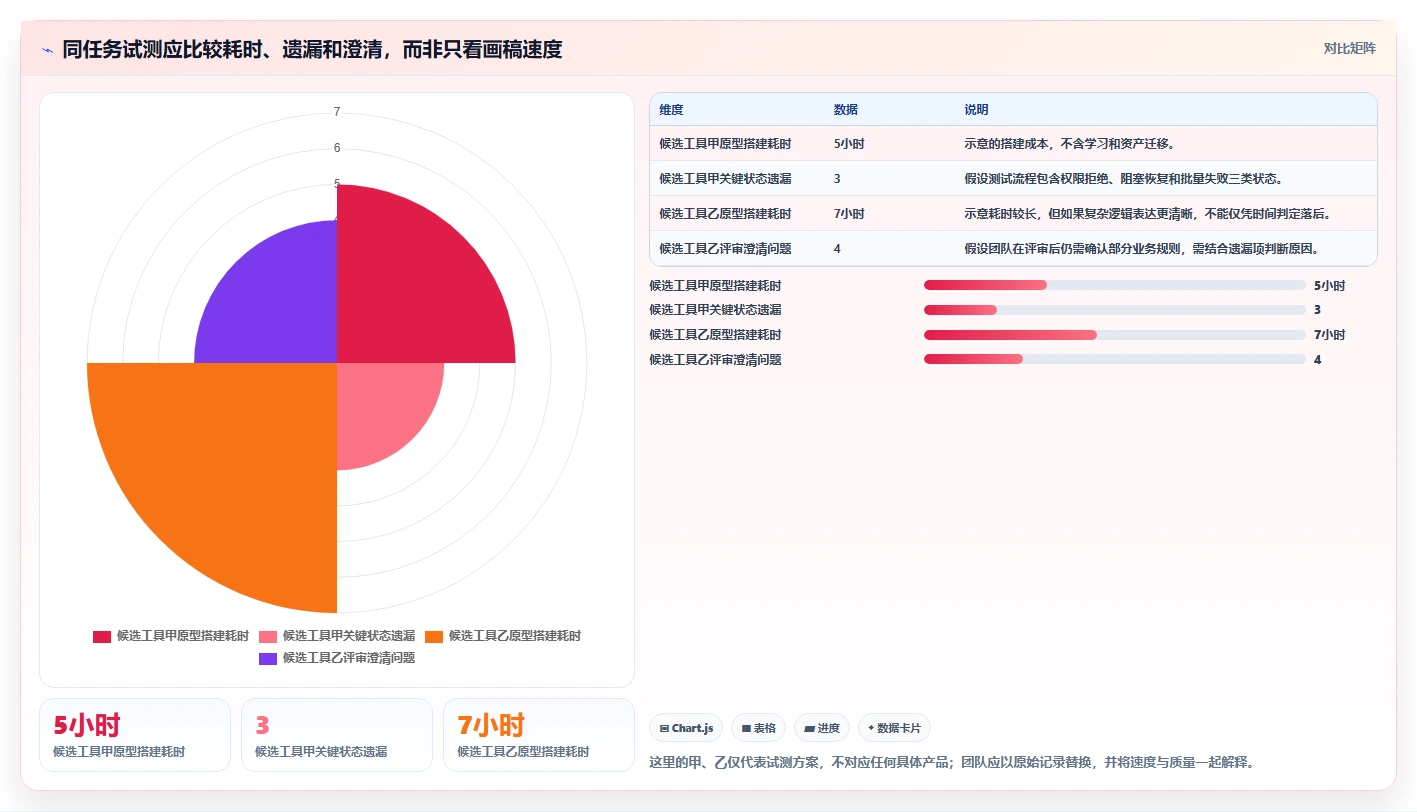Click the table cell with value 3

[837, 178]
